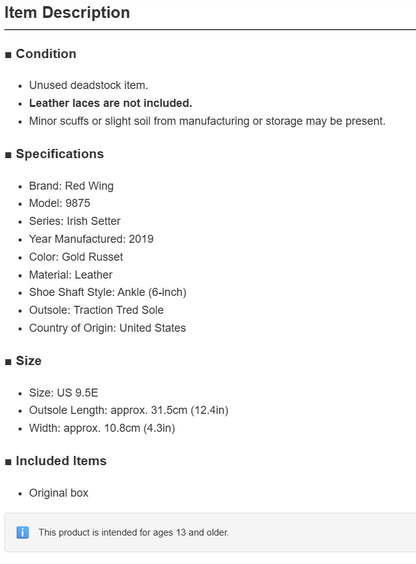
Task: Click the ages 13 and older notice
Action: point(133,532)
